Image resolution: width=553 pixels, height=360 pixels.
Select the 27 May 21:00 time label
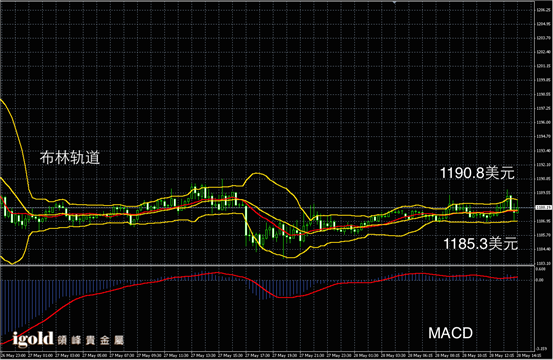coord(312,355)
